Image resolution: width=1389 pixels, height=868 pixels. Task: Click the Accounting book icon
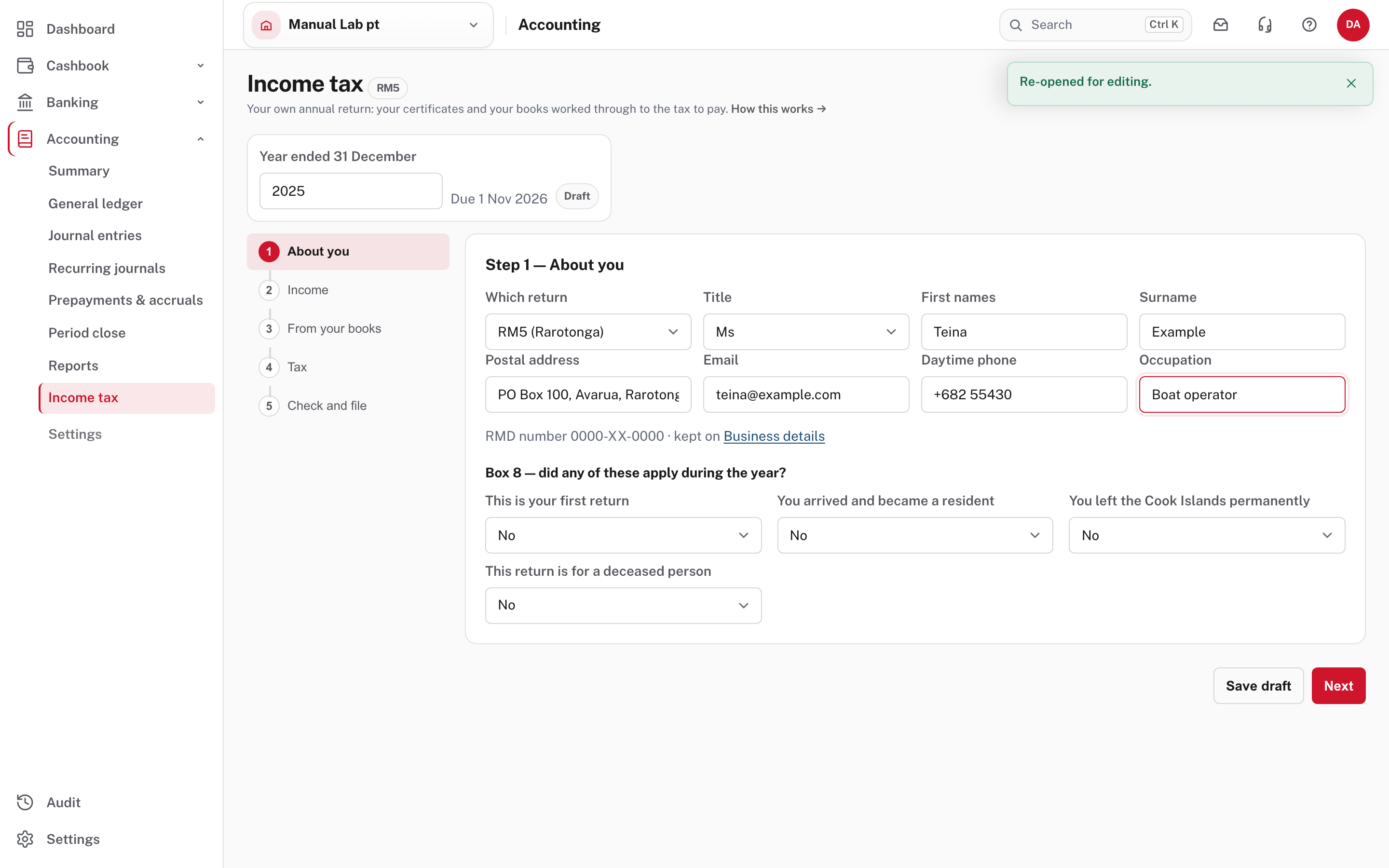pos(25,139)
